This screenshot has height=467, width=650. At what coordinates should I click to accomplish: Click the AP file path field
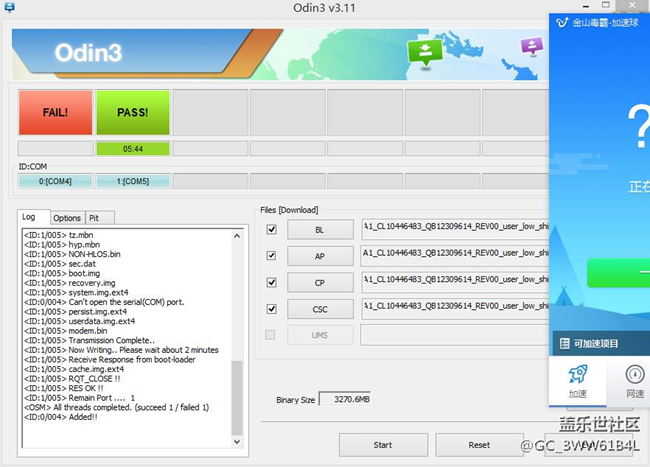pyautogui.click(x=455, y=255)
